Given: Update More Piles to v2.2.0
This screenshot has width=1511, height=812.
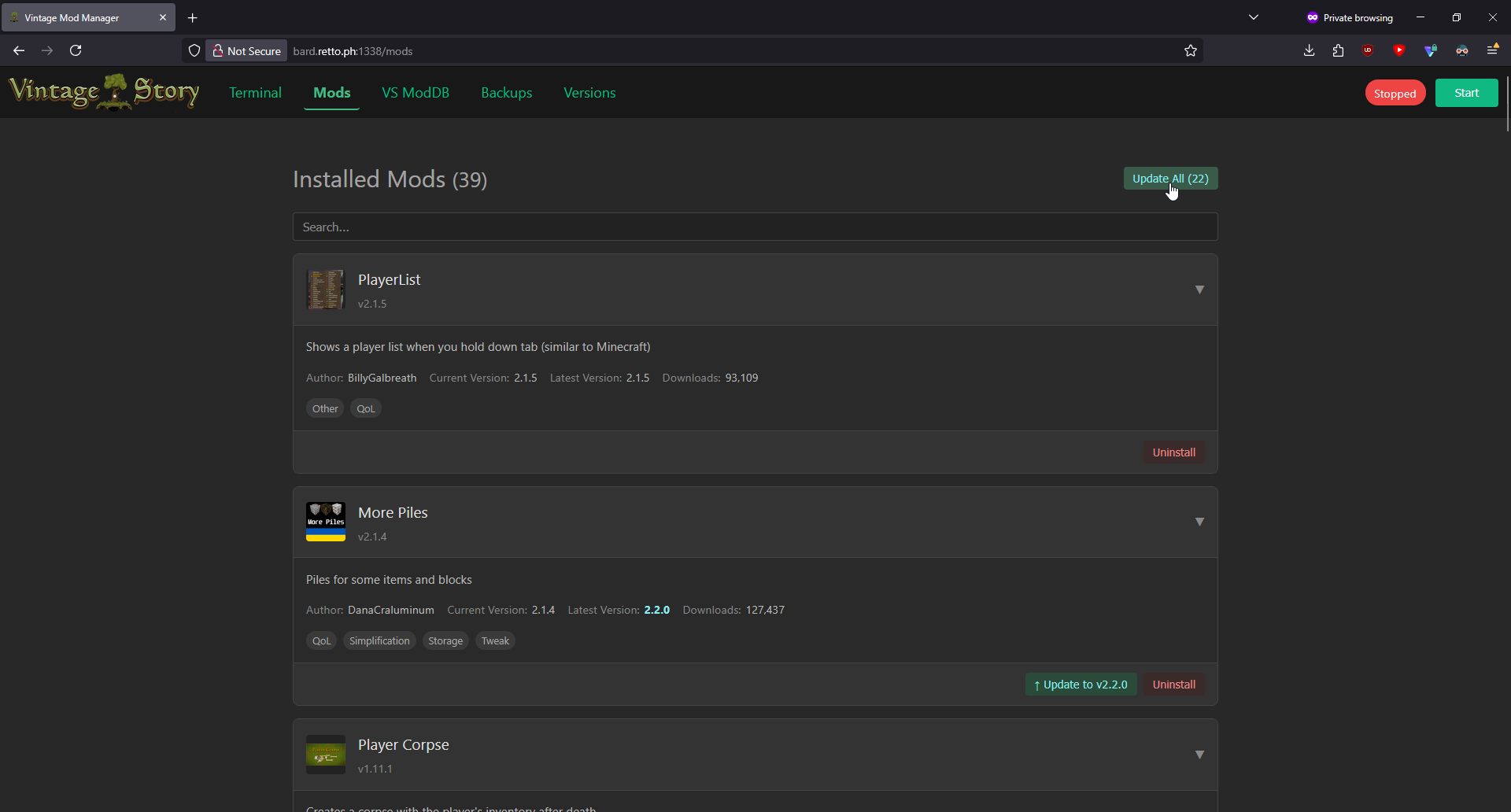Looking at the screenshot, I should pos(1081,685).
